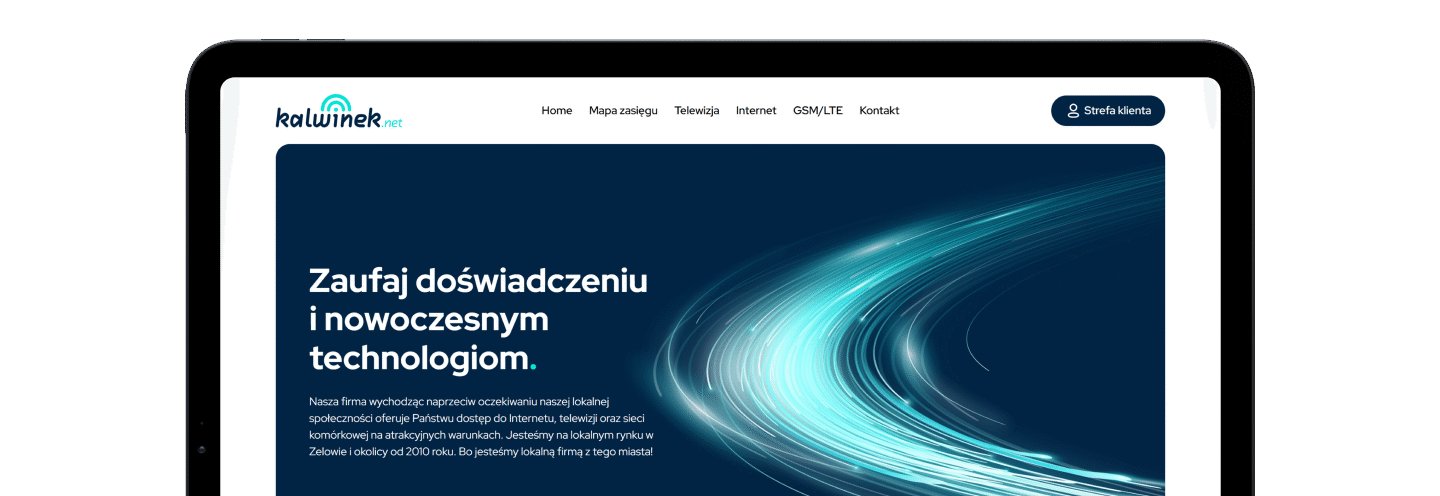Select Internet in the navigation bar
The height and width of the screenshot is (496, 1440).
click(x=756, y=111)
